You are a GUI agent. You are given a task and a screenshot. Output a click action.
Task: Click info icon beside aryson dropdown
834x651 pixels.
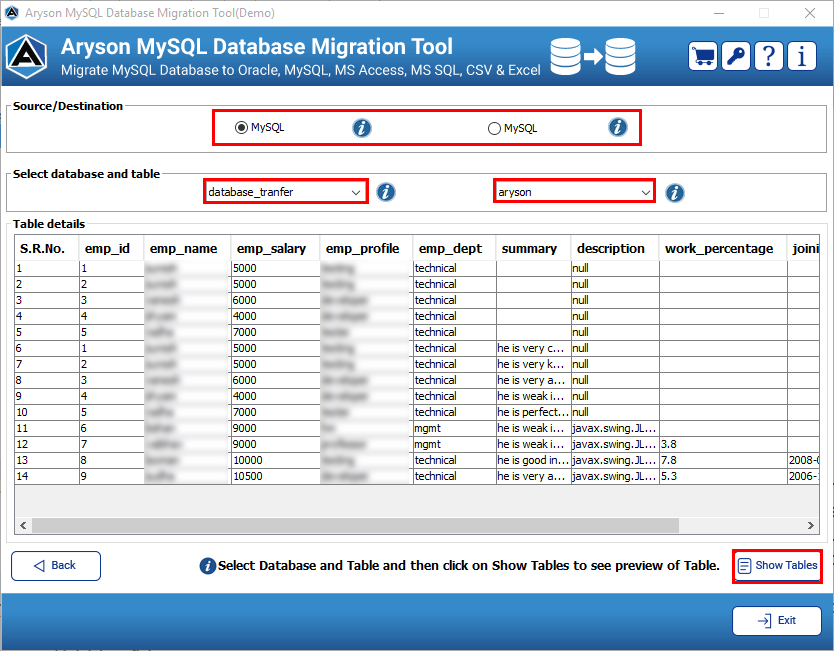tap(675, 193)
